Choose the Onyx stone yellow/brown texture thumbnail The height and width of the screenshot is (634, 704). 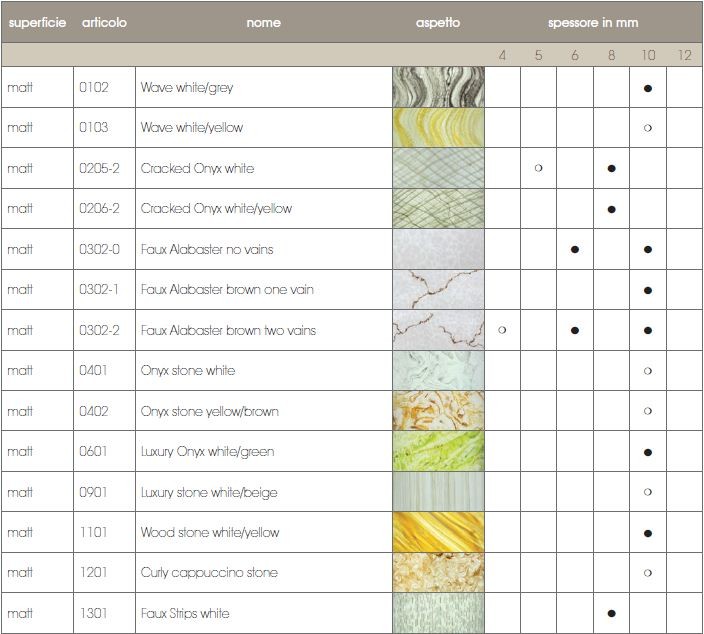438,411
